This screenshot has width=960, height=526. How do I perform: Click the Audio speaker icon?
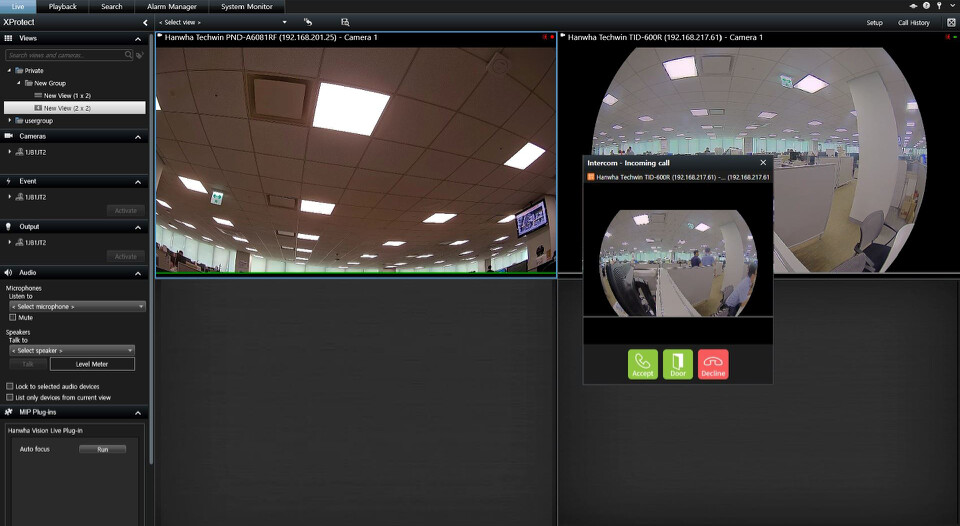(x=9, y=272)
